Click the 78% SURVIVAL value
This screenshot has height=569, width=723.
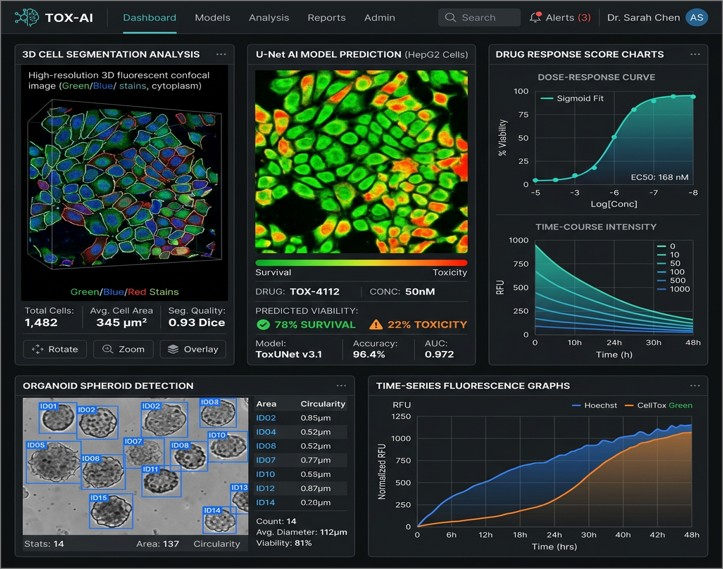[x=315, y=325]
